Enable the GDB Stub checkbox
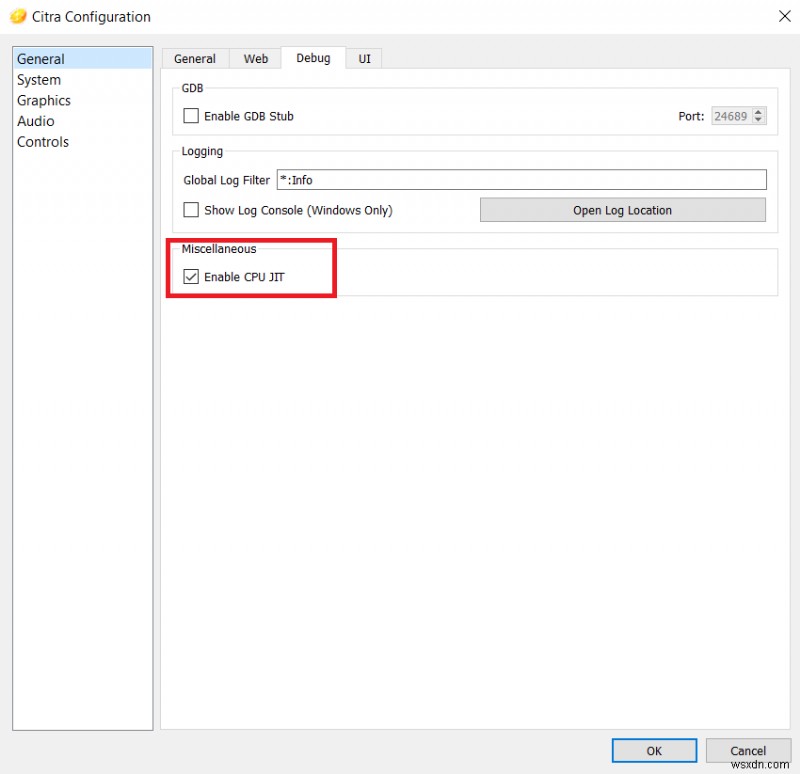The width and height of the screenshot is (800, 774). coord(191,116)
